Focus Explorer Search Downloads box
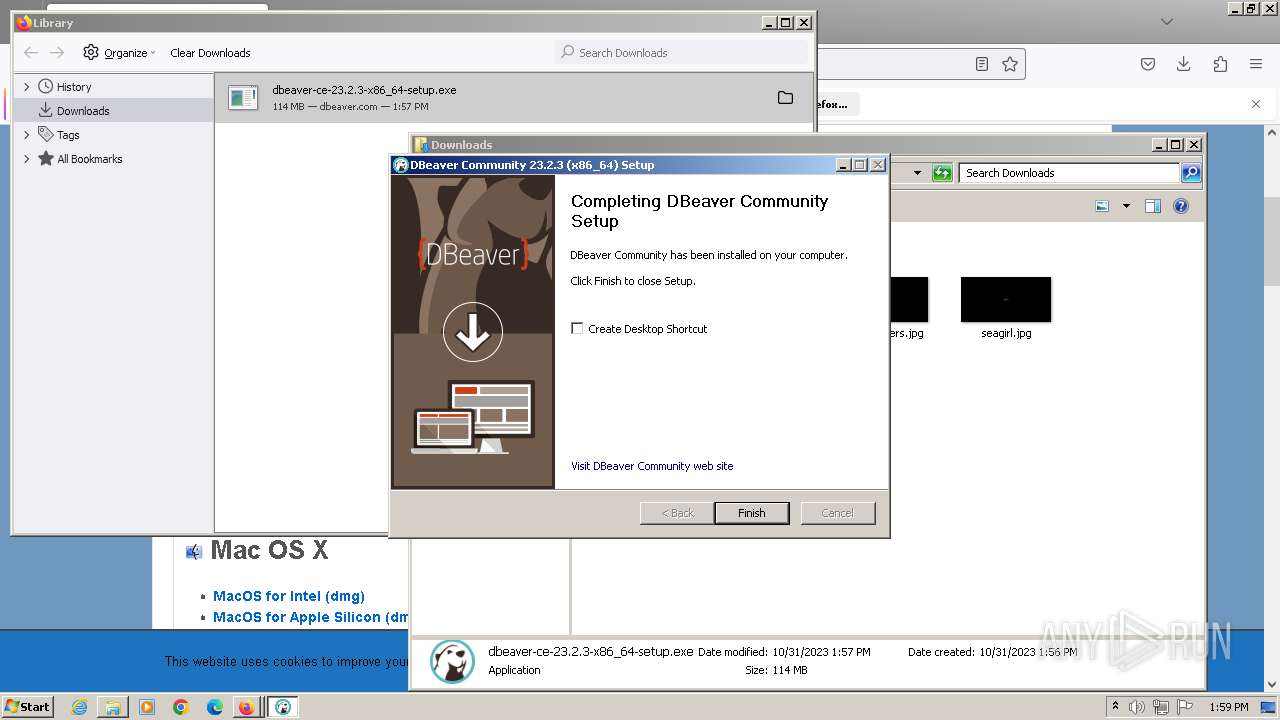1280x720 pixels. 1069,173
